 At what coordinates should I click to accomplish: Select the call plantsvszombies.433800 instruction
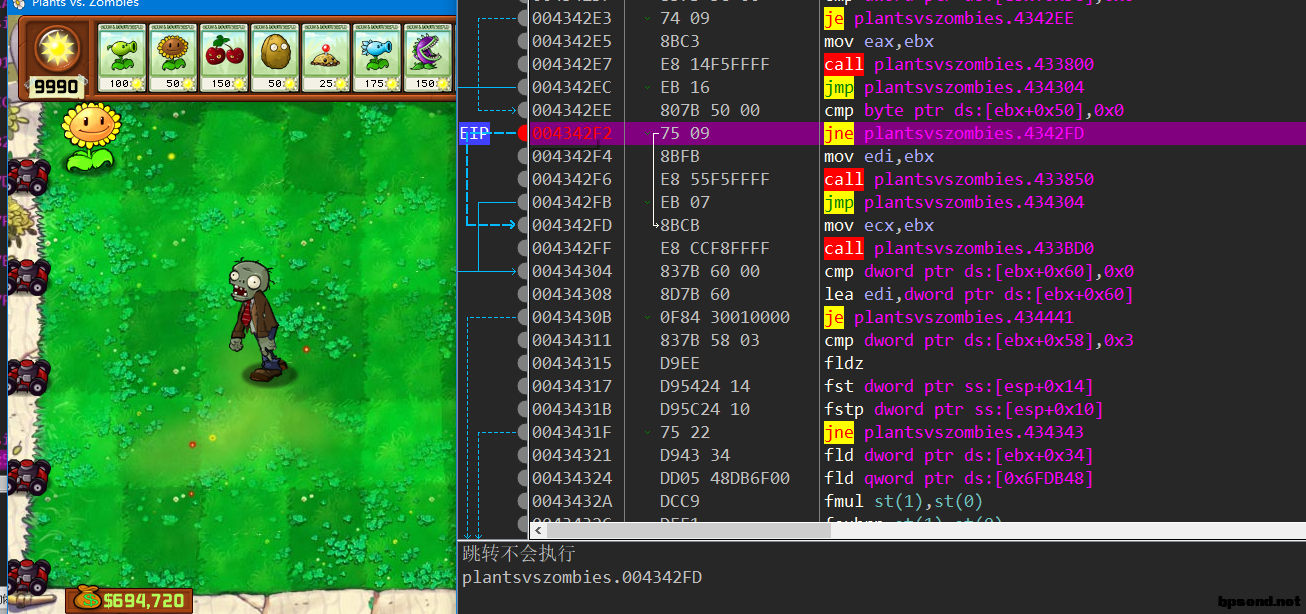click(x=959, y=64)
